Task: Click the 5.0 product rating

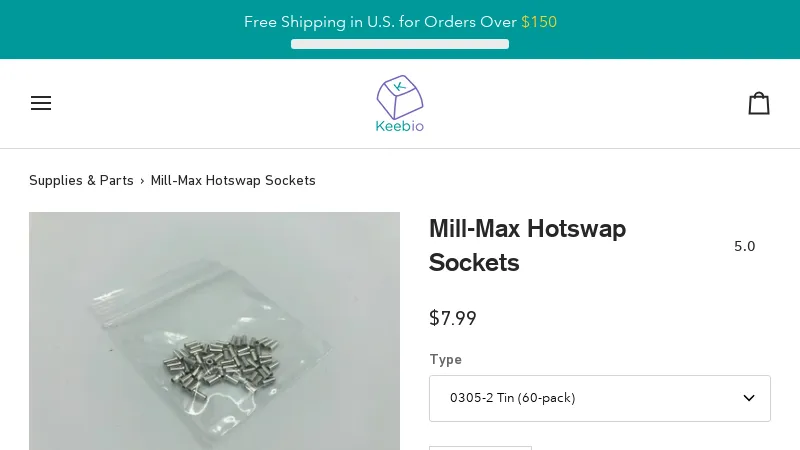Action: (x=744, y=246)
